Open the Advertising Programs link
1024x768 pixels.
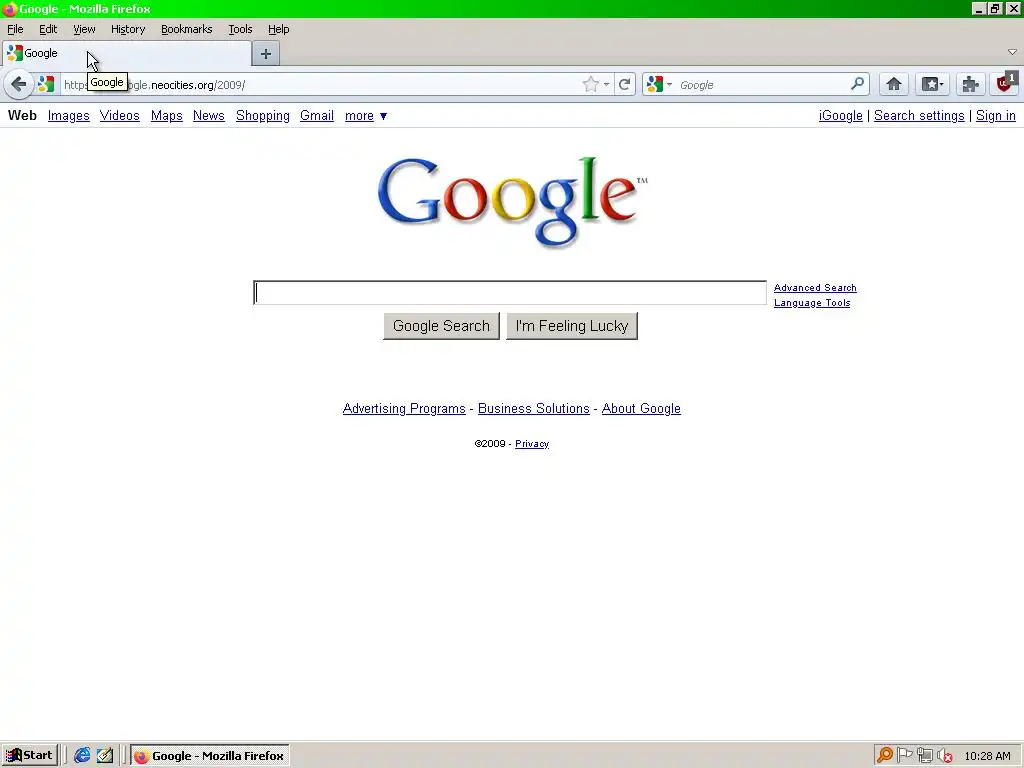click(x=404, y=408)
